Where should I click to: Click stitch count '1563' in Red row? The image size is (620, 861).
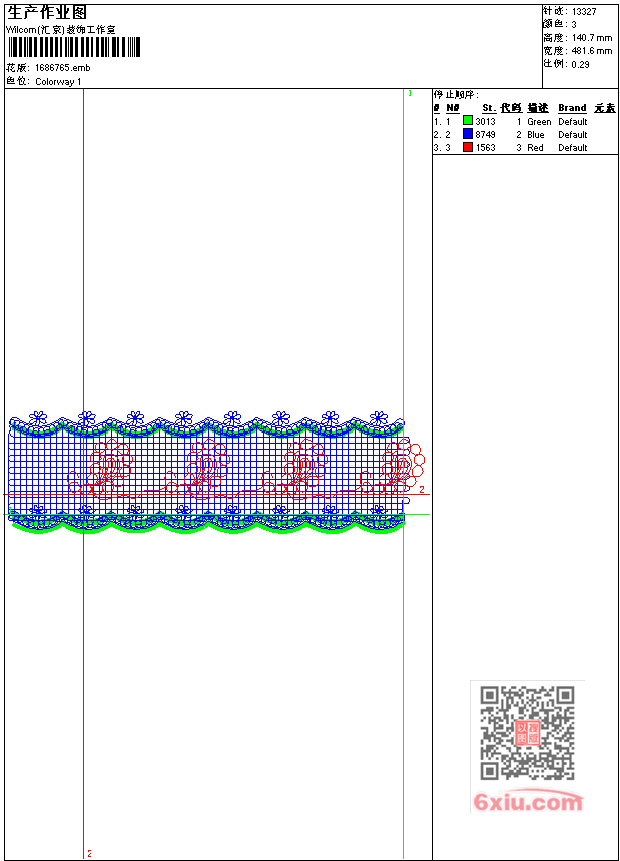[485, 148]
